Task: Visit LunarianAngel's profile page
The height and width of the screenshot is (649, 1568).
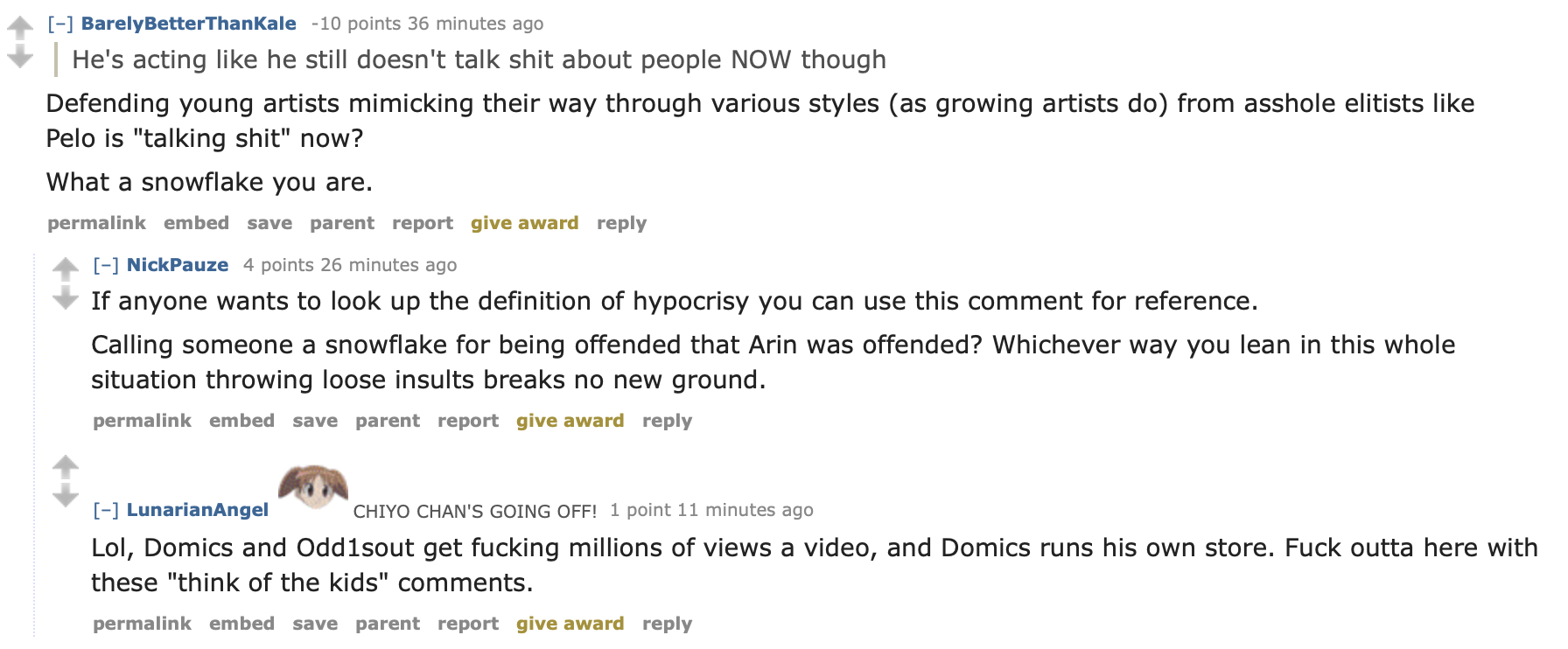Action: point(198,510)
